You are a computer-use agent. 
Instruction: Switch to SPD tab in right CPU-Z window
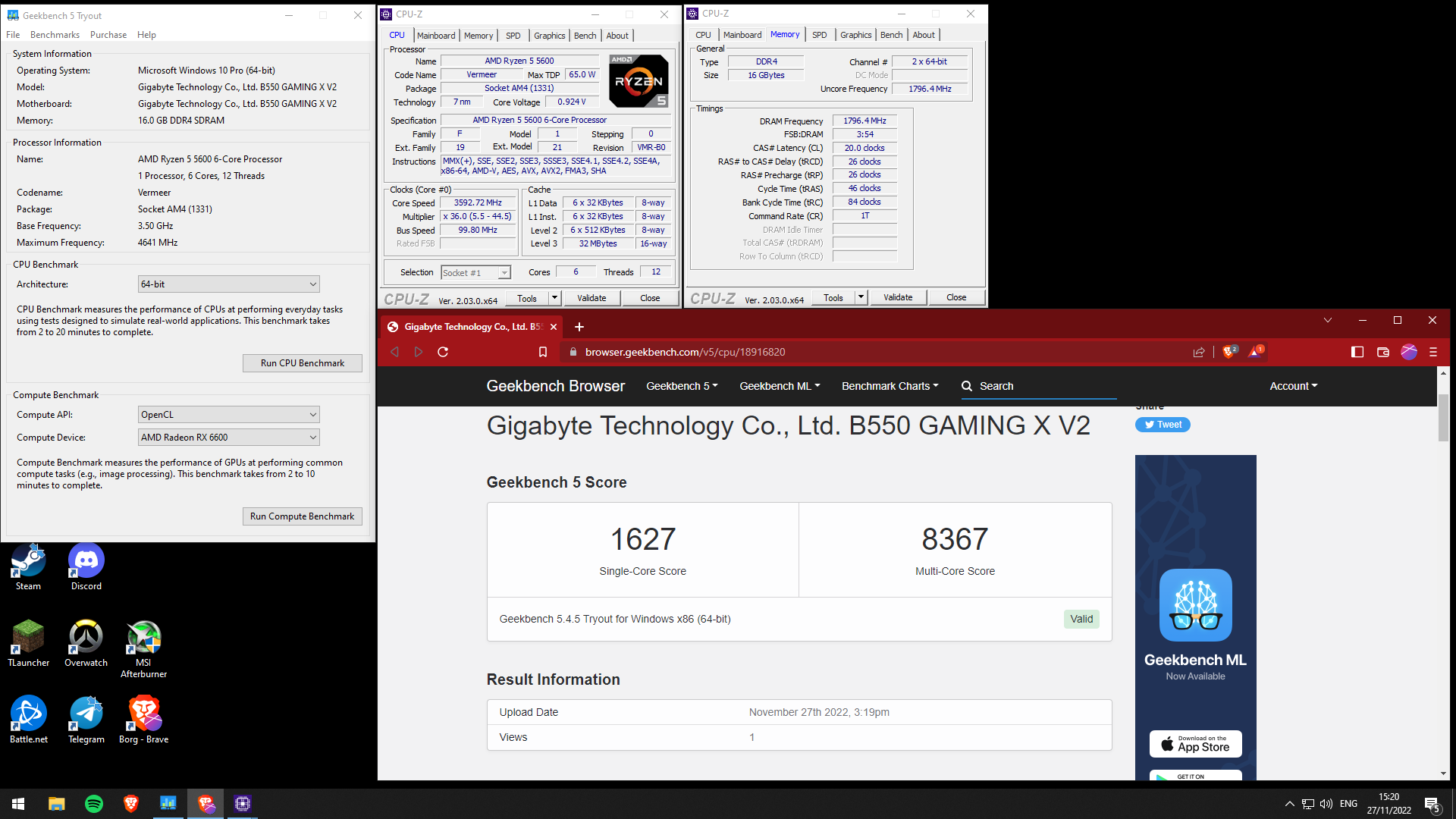click(820, 35)
